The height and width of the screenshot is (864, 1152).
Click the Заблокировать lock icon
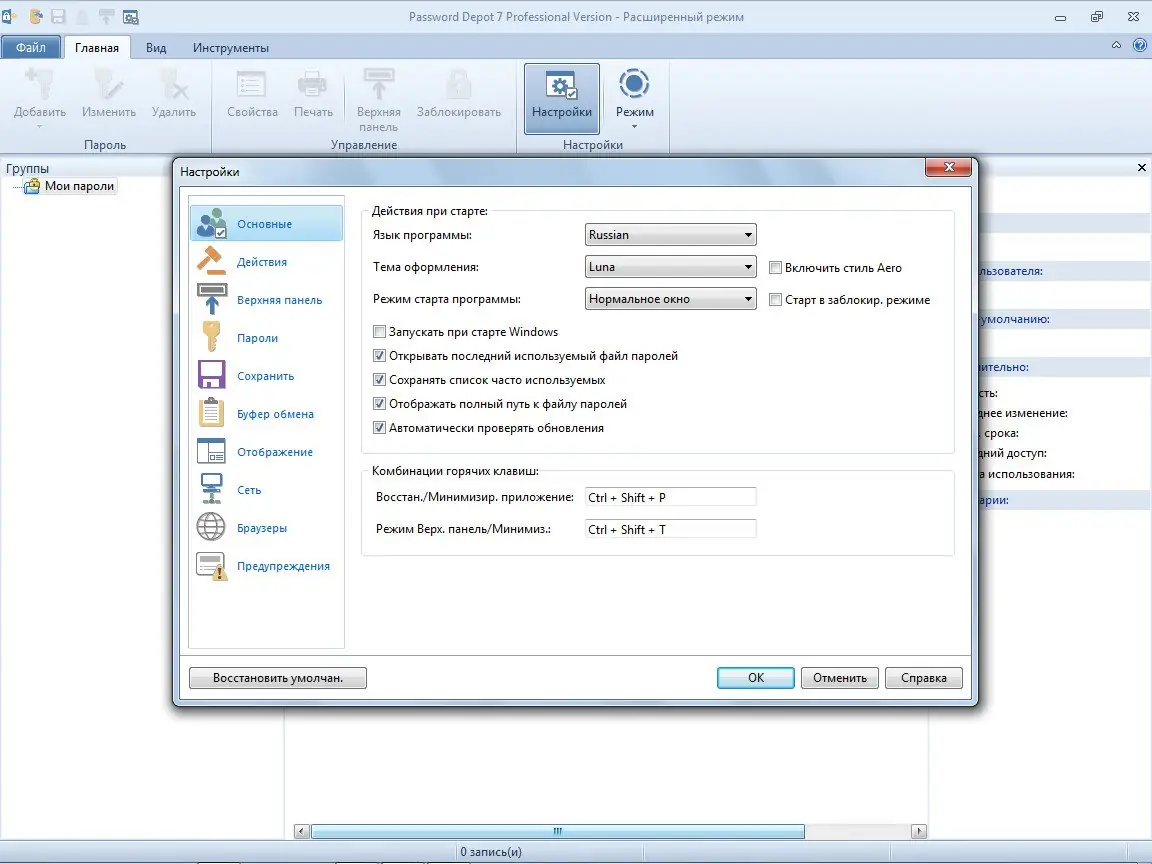pos(458,84)
